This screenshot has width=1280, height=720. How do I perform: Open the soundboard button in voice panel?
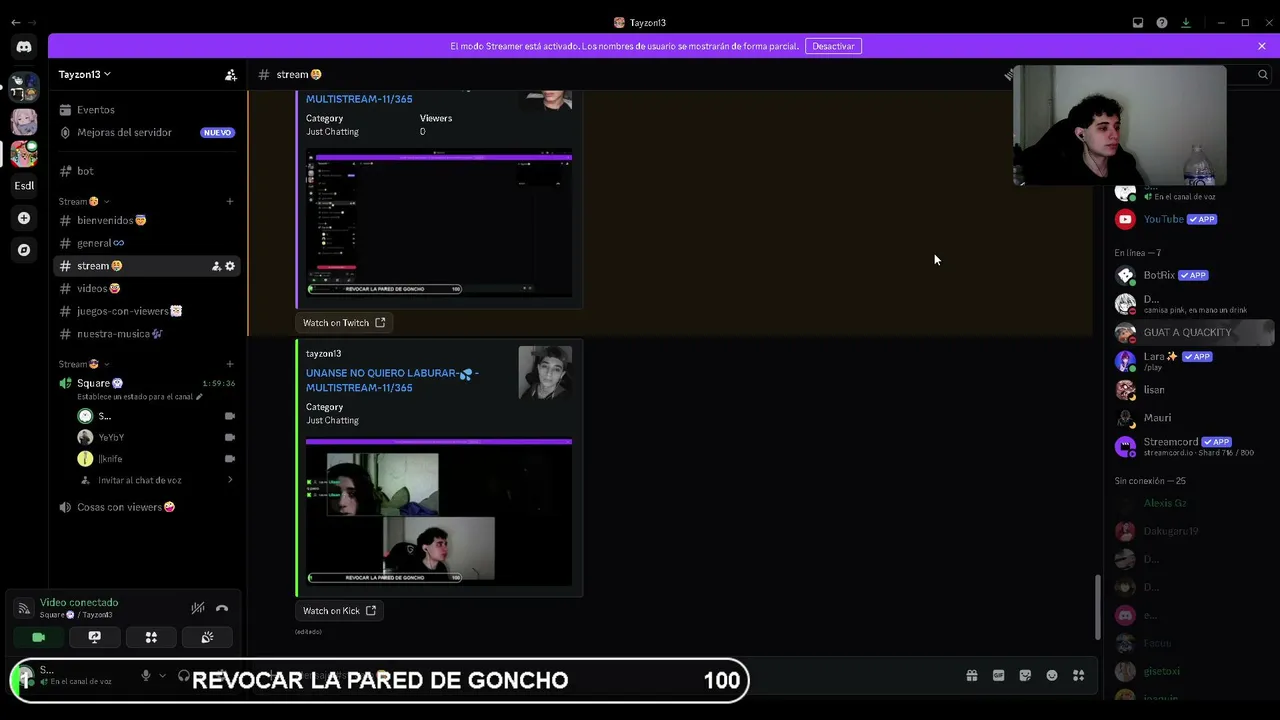pyautogui.click(x=207, y=637)
